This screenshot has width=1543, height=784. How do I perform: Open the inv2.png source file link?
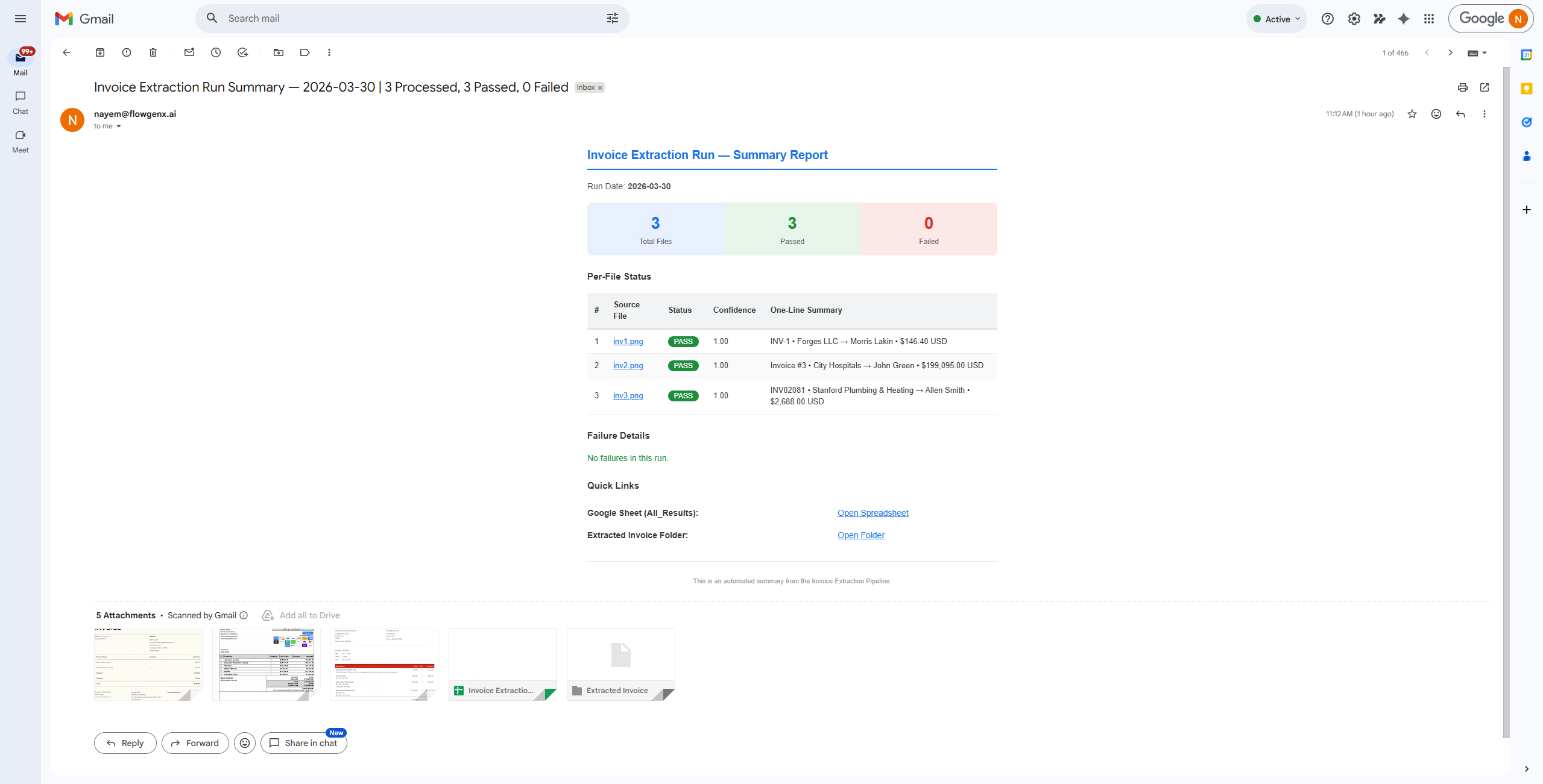click(628, 366)
